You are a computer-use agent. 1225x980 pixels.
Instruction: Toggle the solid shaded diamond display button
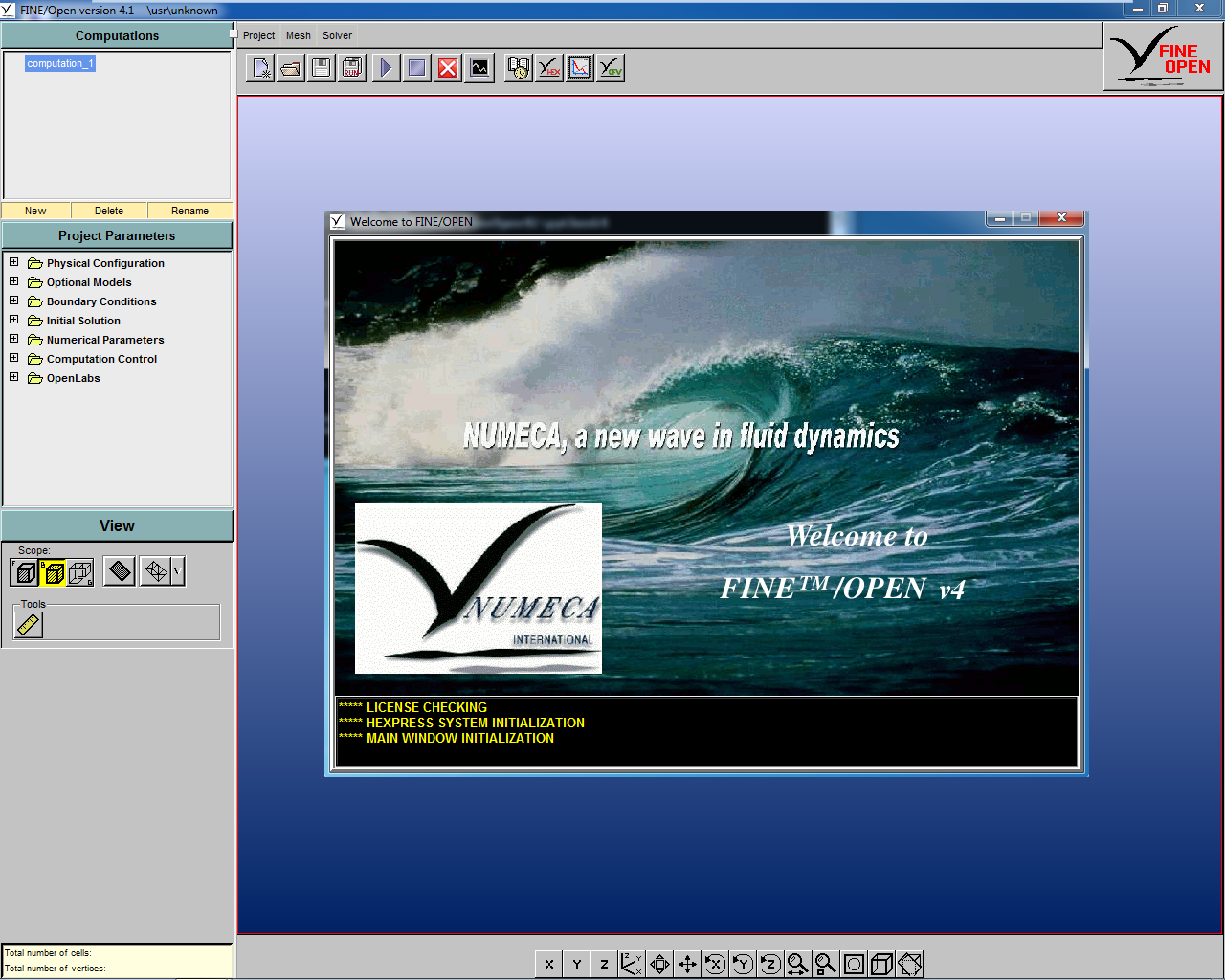click(120, 571)
